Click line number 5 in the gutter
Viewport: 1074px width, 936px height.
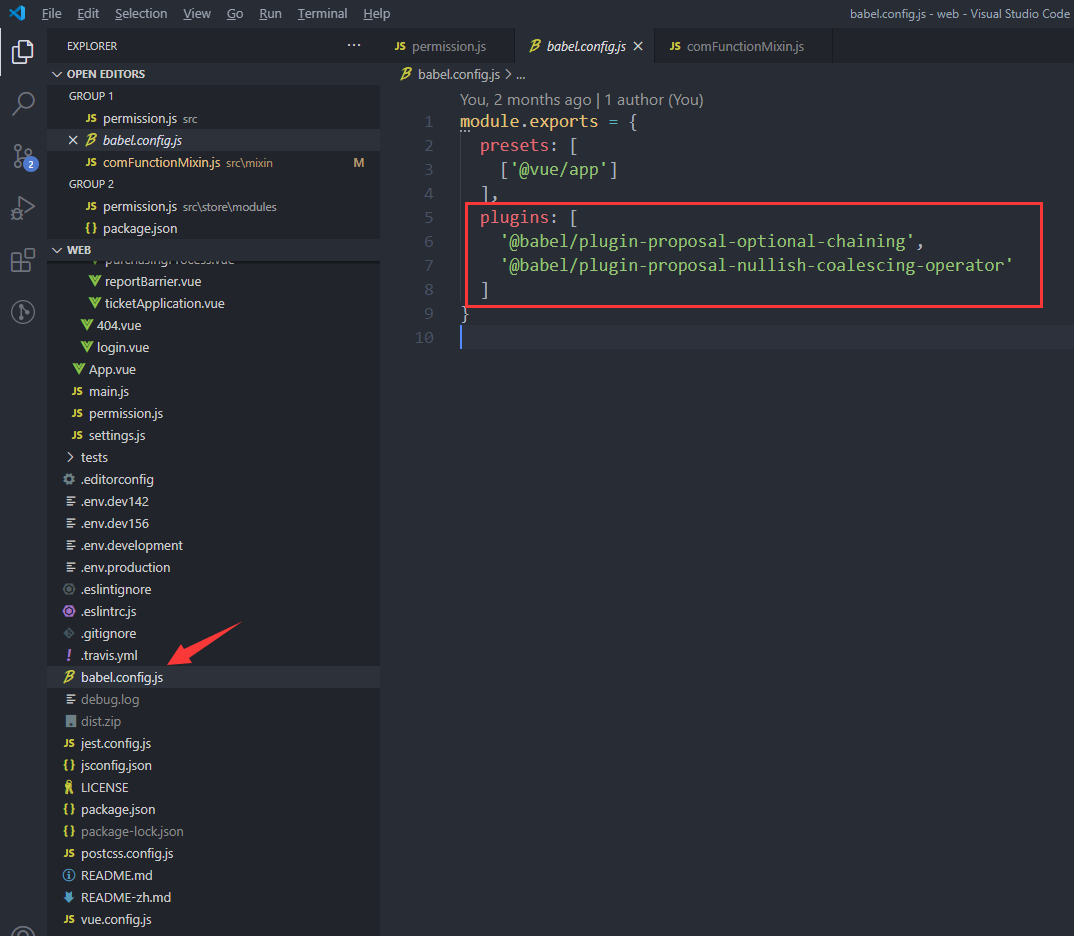tap(429, 218)
